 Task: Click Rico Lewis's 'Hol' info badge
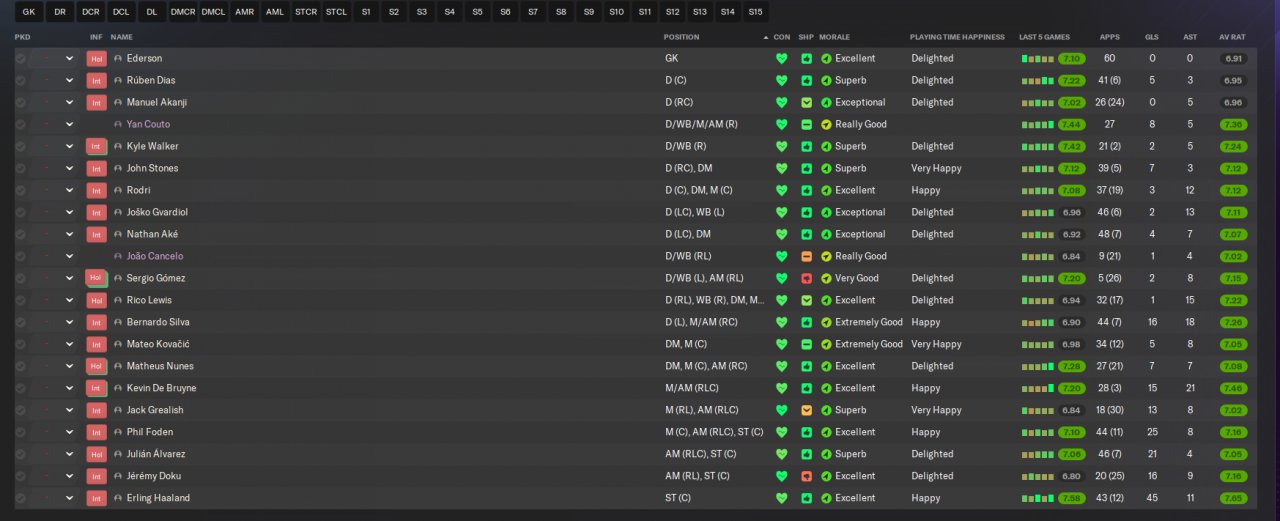(x=96, y=300)
